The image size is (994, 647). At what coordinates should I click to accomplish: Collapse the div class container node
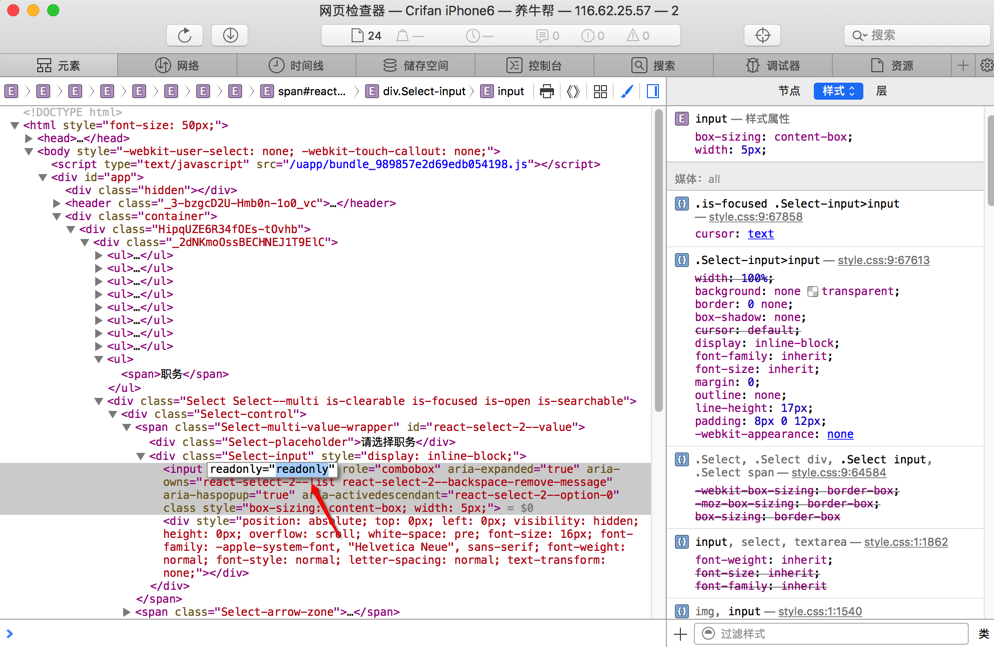point(56,216)
